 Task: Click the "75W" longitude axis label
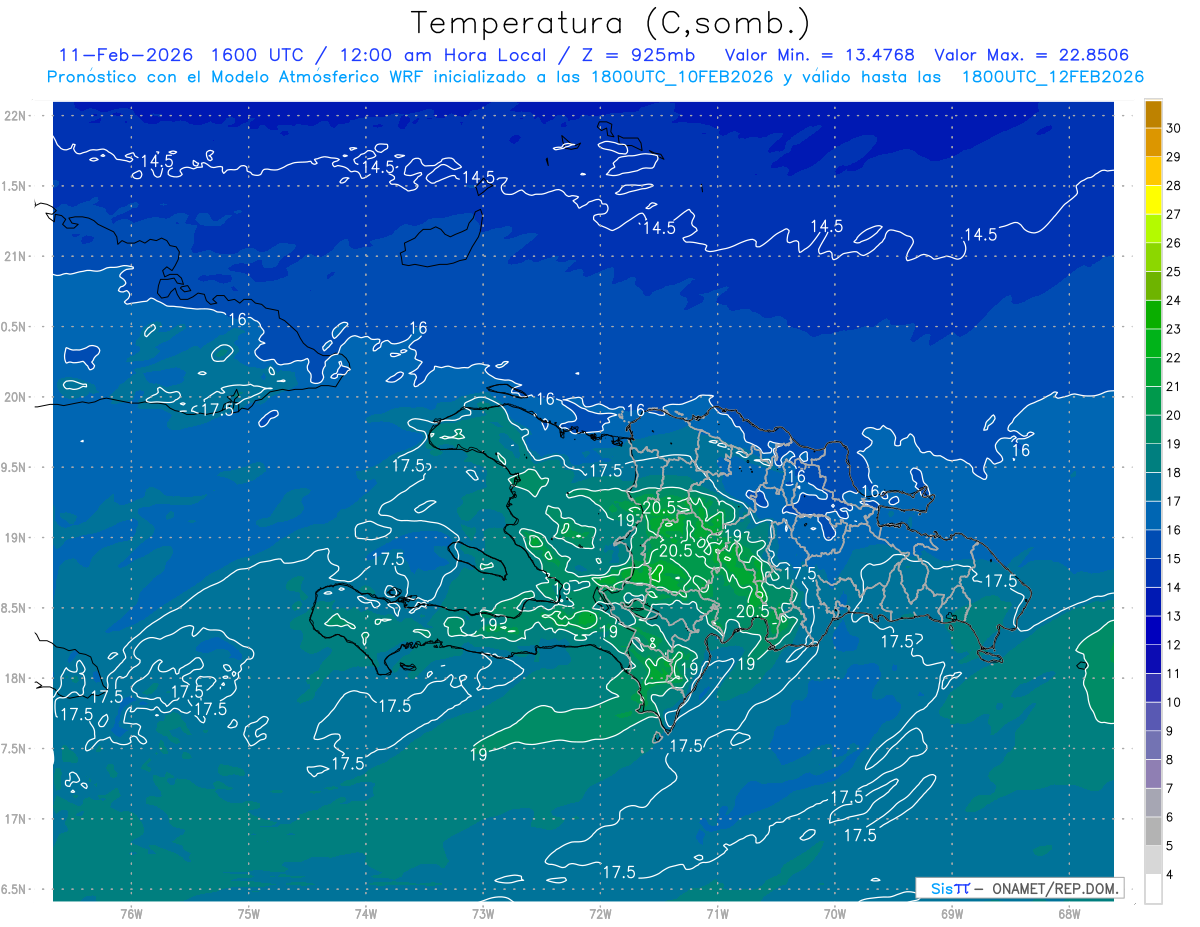pos(249,914)
